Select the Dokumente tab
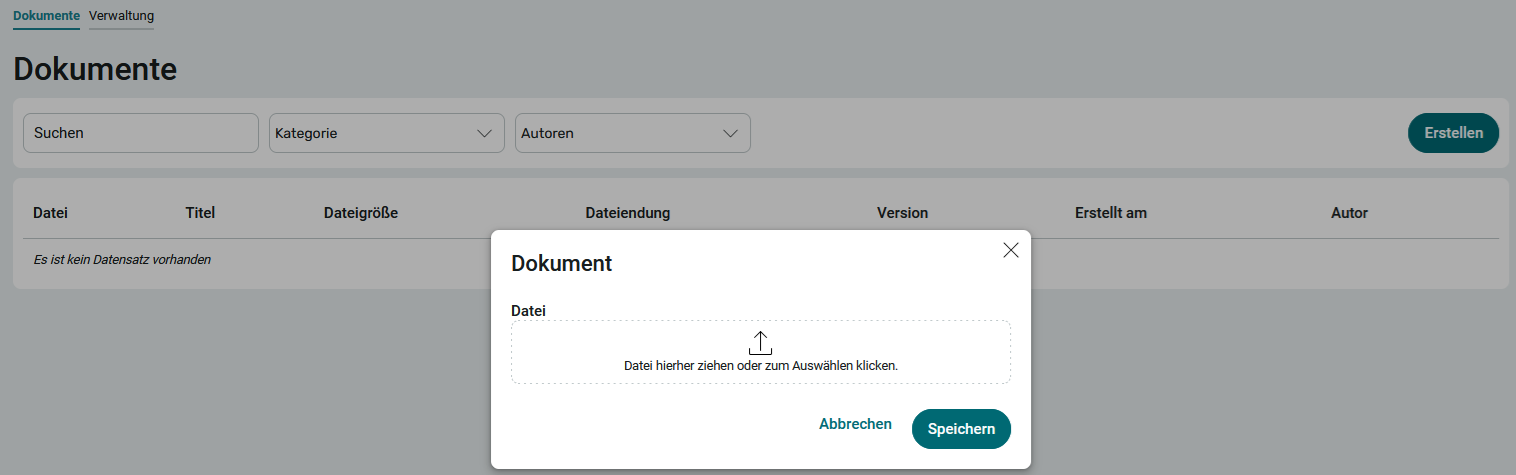Image resolution: width=1516 pixels, height=475 pixels. [46, 16]
